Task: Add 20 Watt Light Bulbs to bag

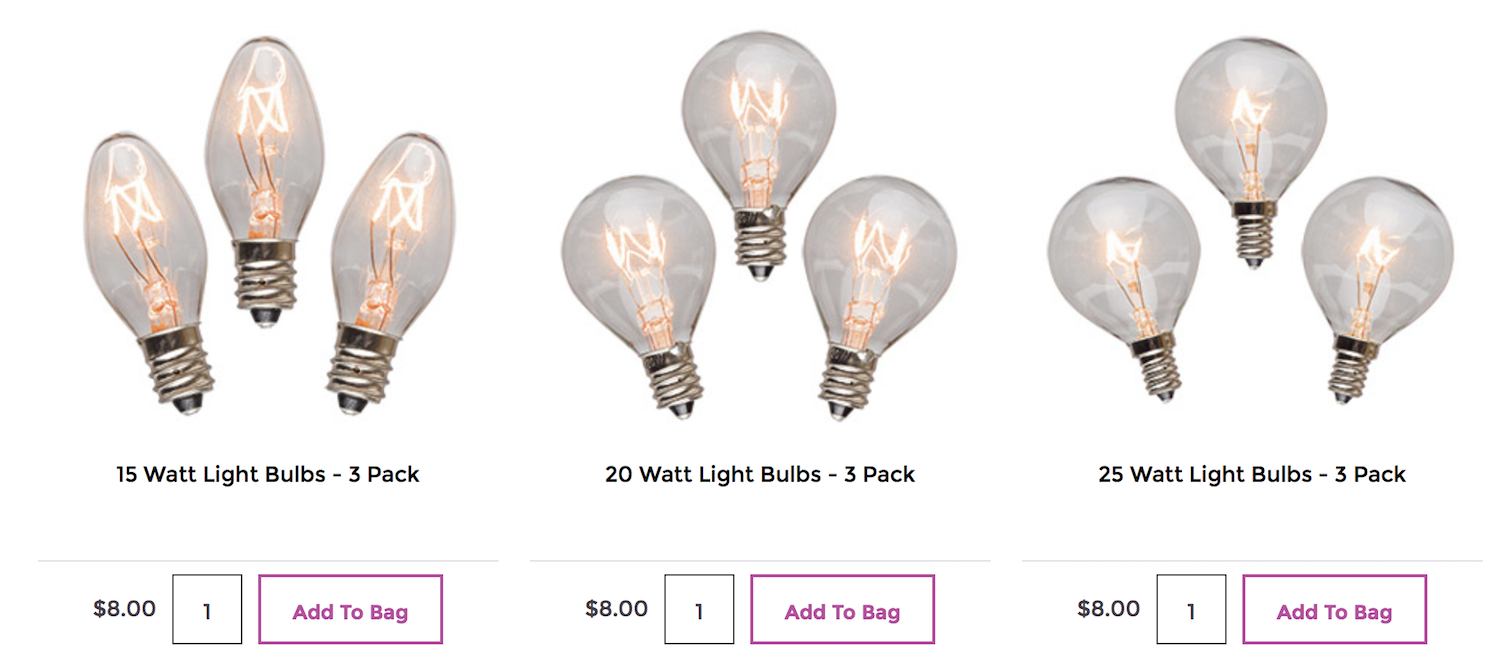Action: coord(842,609)
